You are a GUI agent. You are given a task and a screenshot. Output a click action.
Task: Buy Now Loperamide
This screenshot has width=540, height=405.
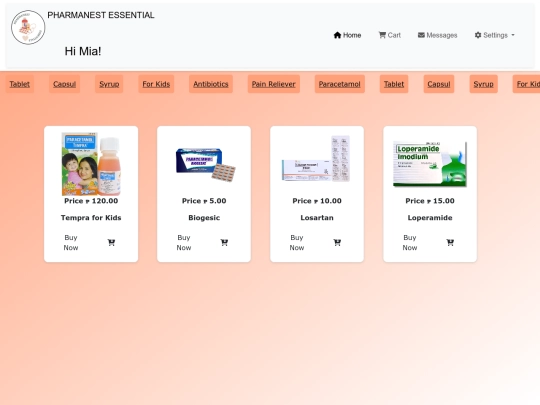[410, 242]
